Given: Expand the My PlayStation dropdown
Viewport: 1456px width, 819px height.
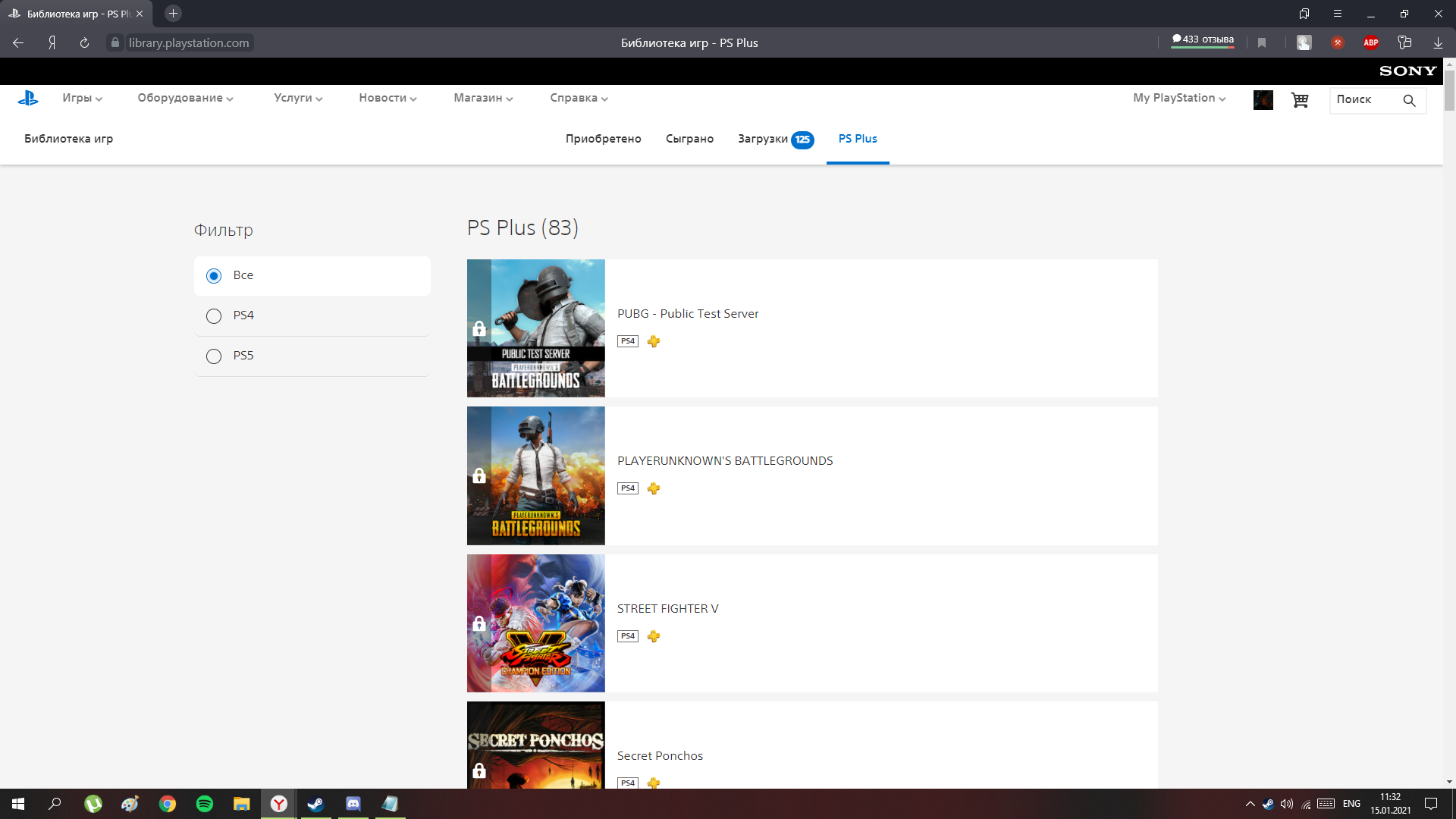Looking at the screenshot, I should coord(1179,98).
